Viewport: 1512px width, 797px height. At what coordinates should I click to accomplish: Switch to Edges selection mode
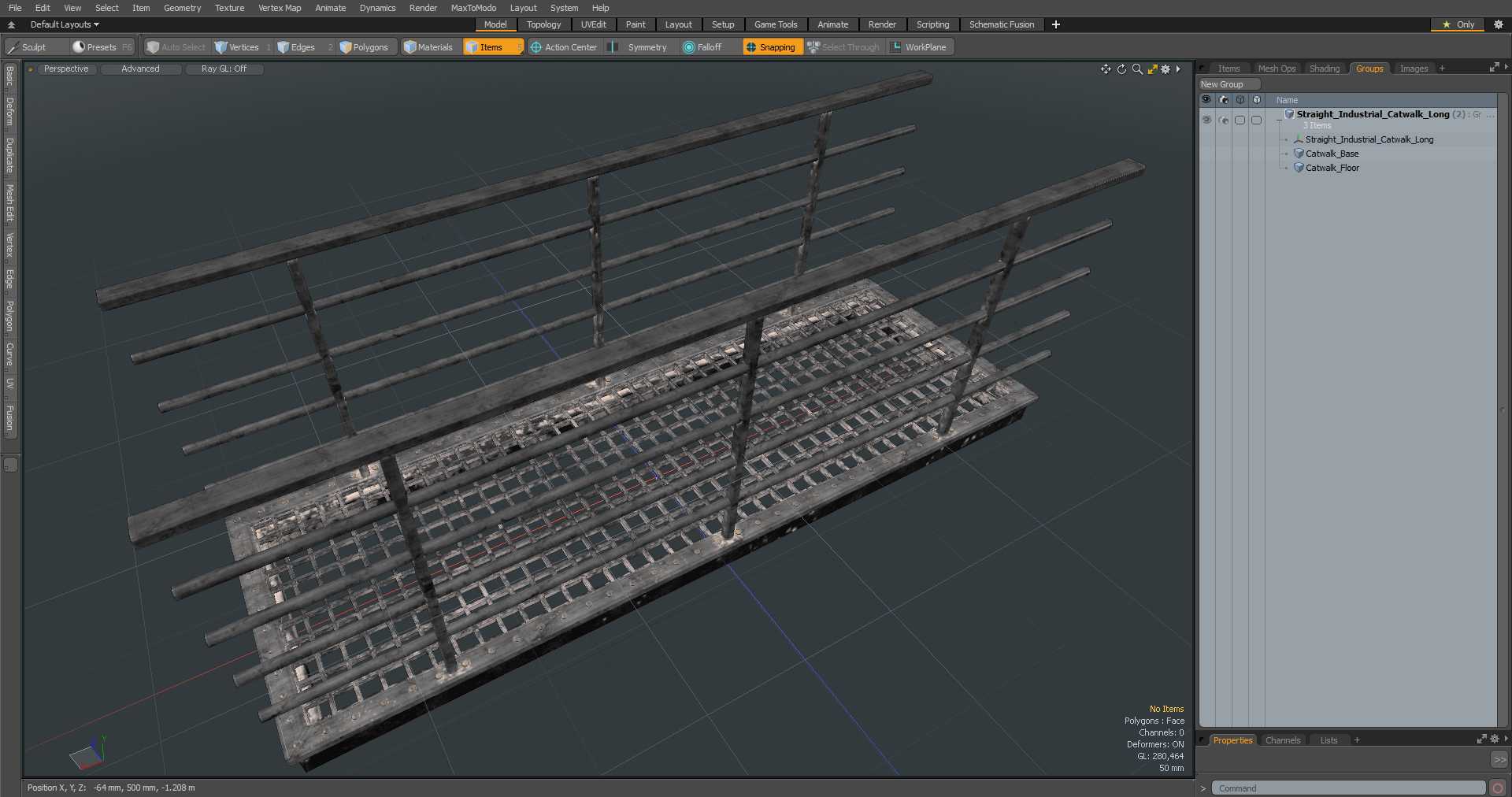pos(303,47)
